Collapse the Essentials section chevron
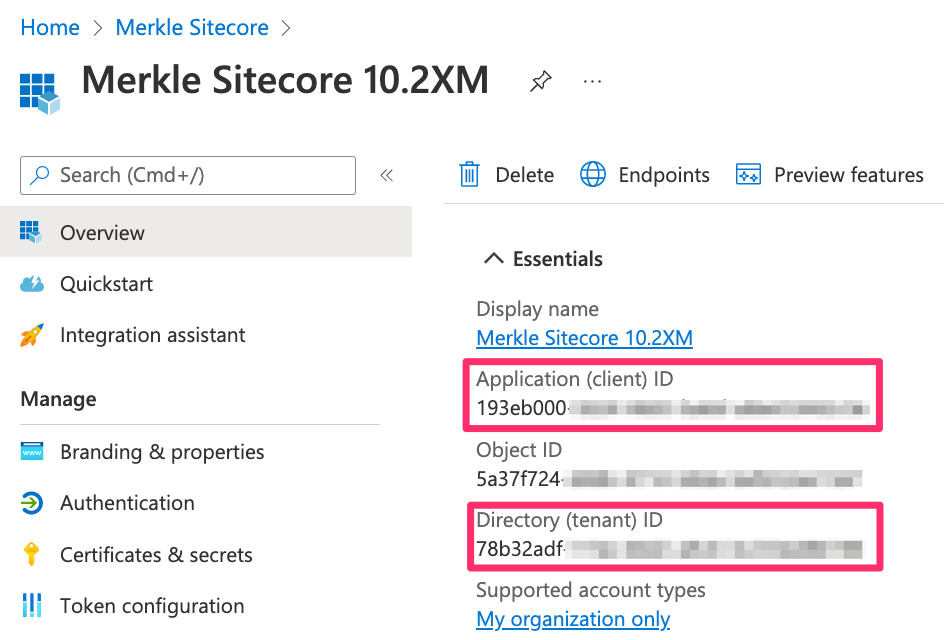Viewport: 944px width, 640px height. tap(494, 259)
